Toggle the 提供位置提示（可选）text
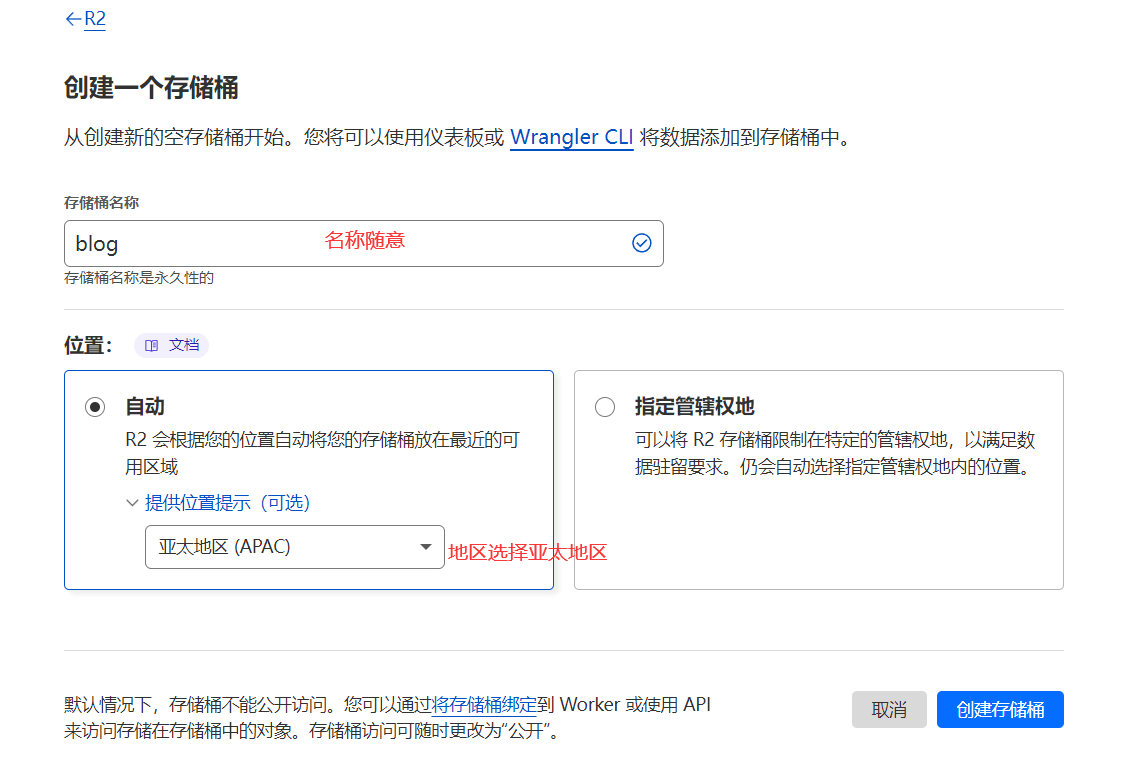 click(227, 503)
